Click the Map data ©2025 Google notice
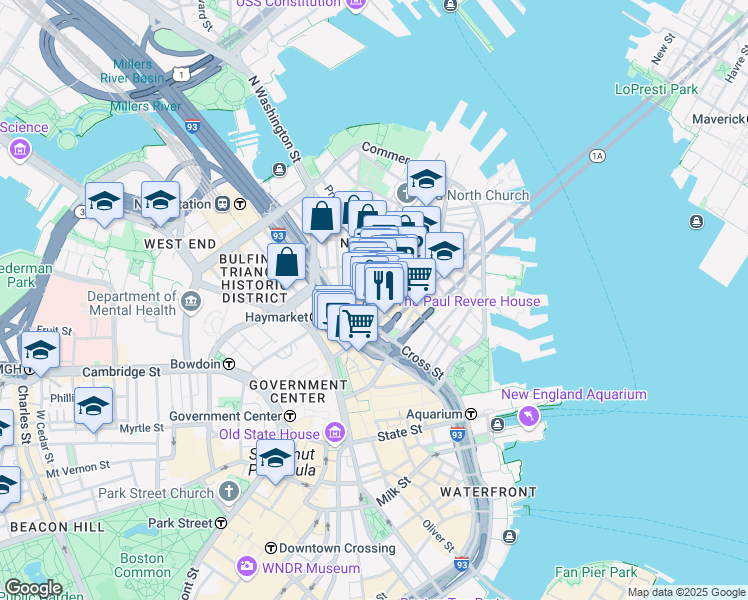 (x=687, y=592)
